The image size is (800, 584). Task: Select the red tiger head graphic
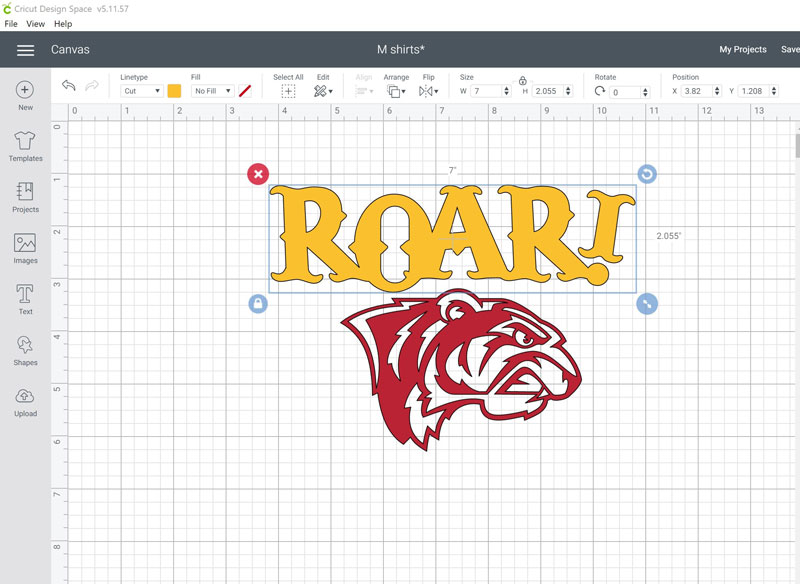pos(459,370)
